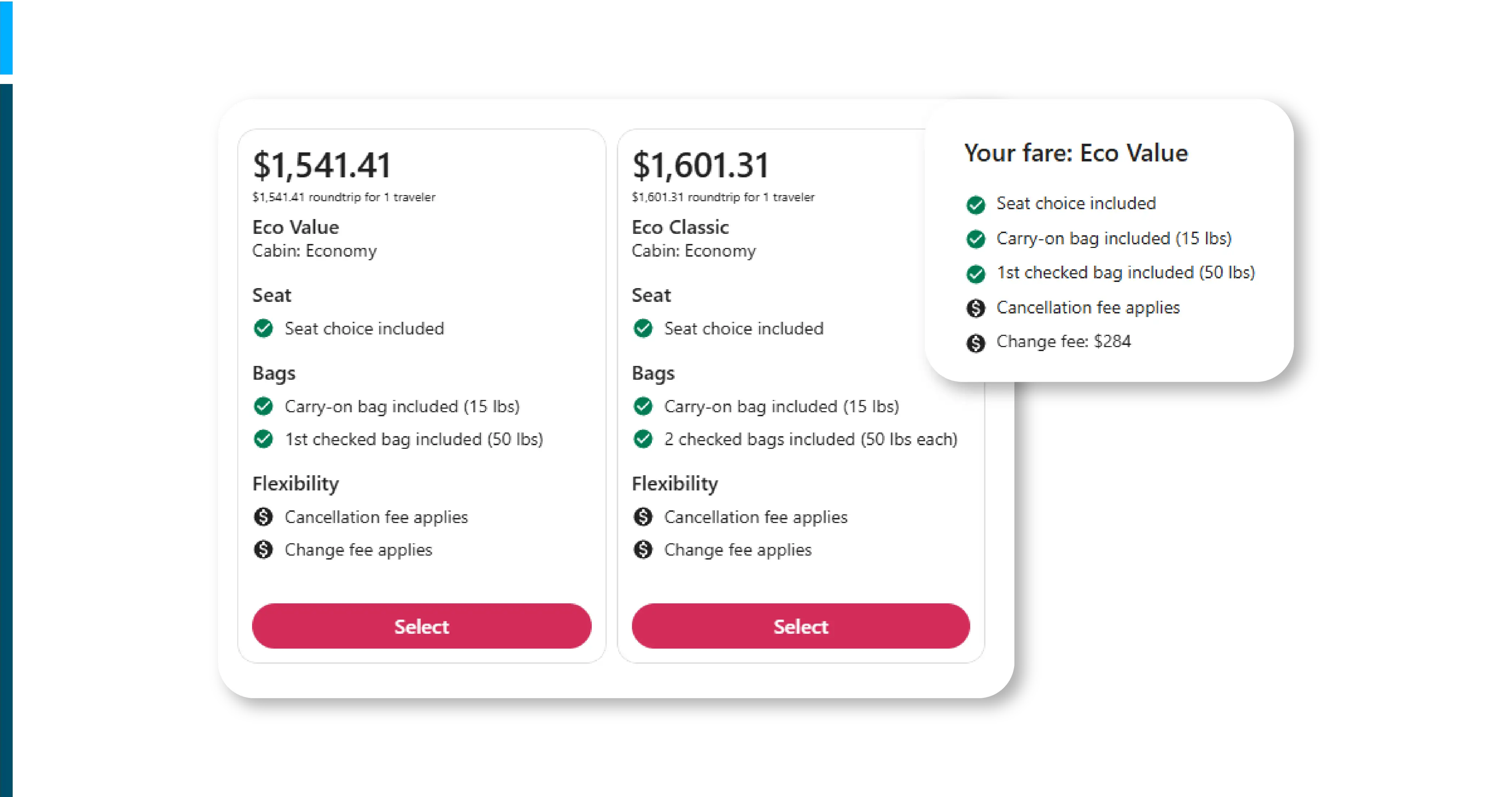This screenshot has width=1512, height=797.
Task: Click Eco Classic seat choice checkmark icon
Action: [643, 328]
